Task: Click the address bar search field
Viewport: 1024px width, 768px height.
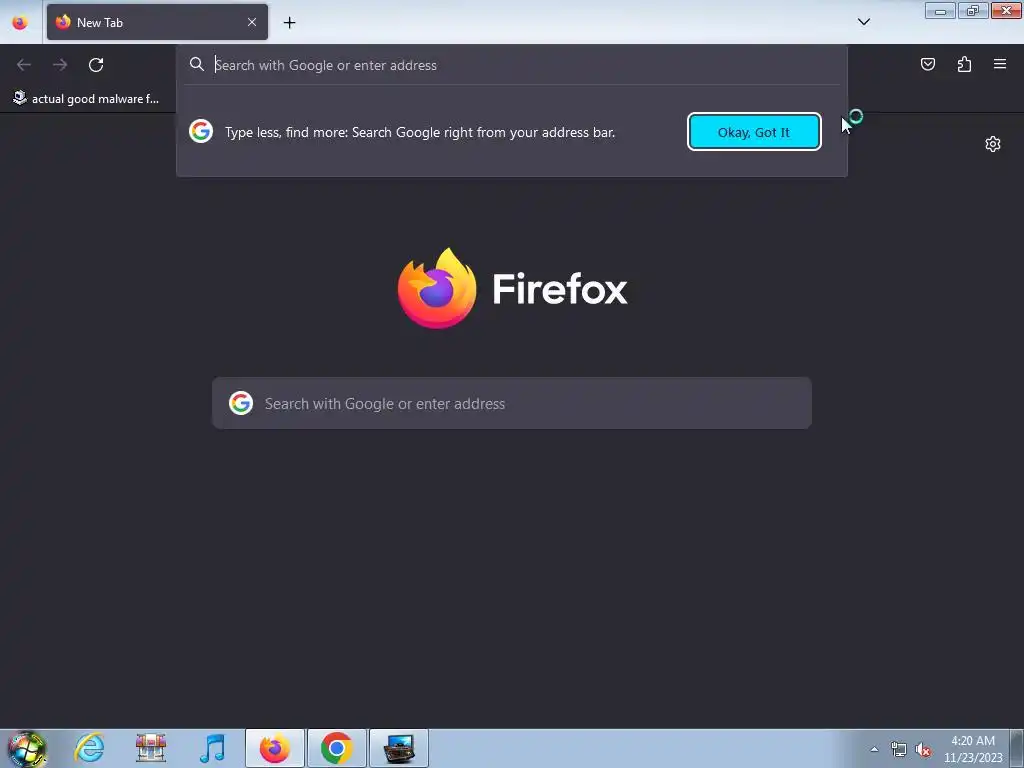Action: 512,65
